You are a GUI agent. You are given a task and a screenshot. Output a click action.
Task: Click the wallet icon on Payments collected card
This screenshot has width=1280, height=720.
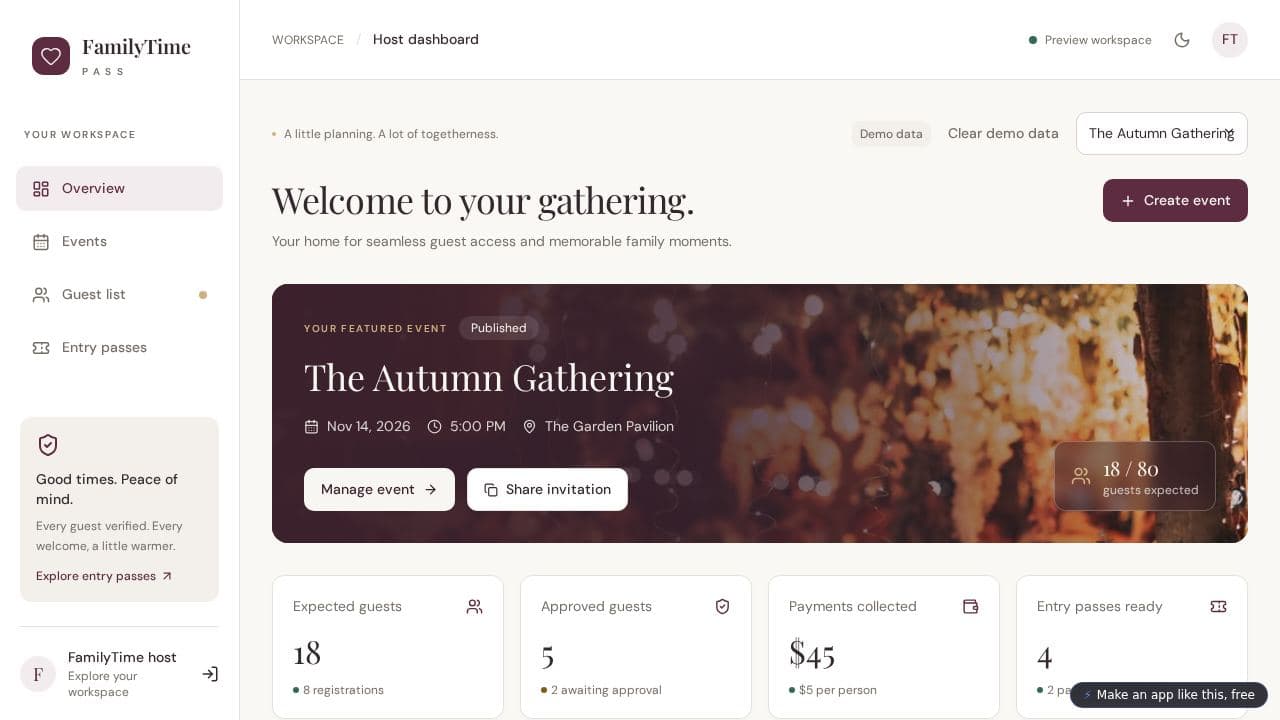970,606
